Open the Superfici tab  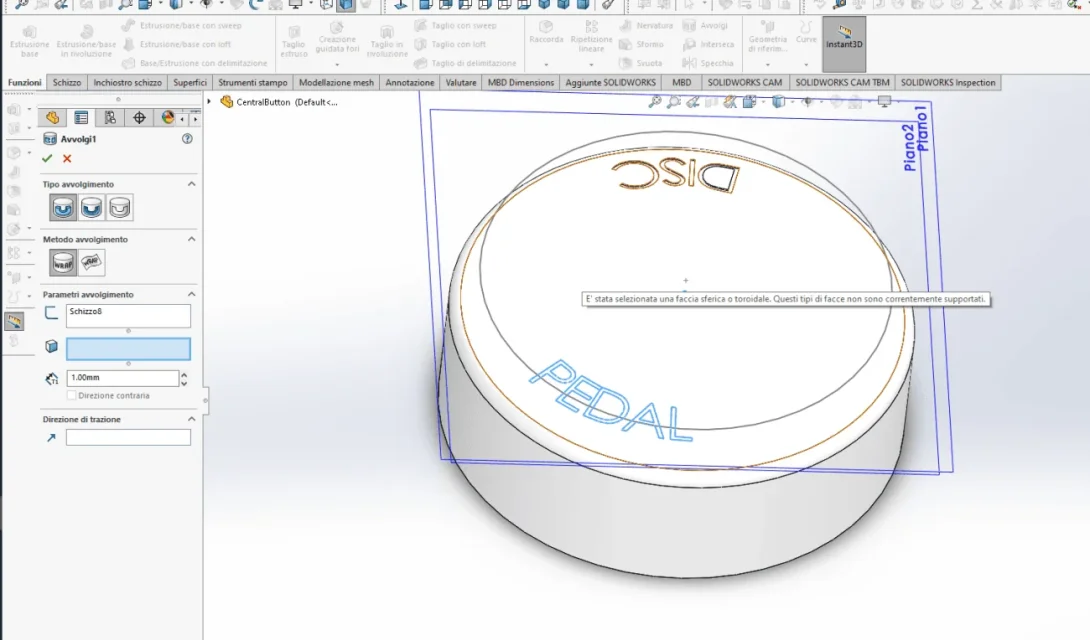190,83
